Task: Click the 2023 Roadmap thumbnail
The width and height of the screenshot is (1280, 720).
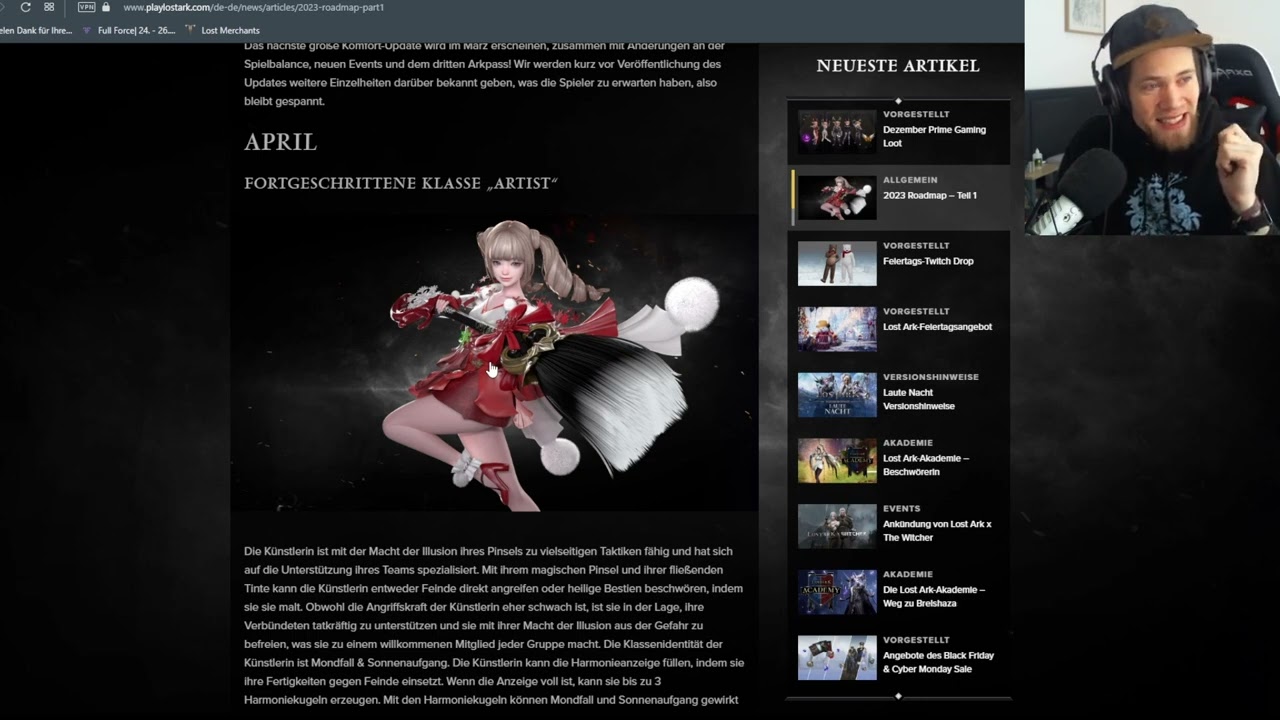Action: click(837, 197)
